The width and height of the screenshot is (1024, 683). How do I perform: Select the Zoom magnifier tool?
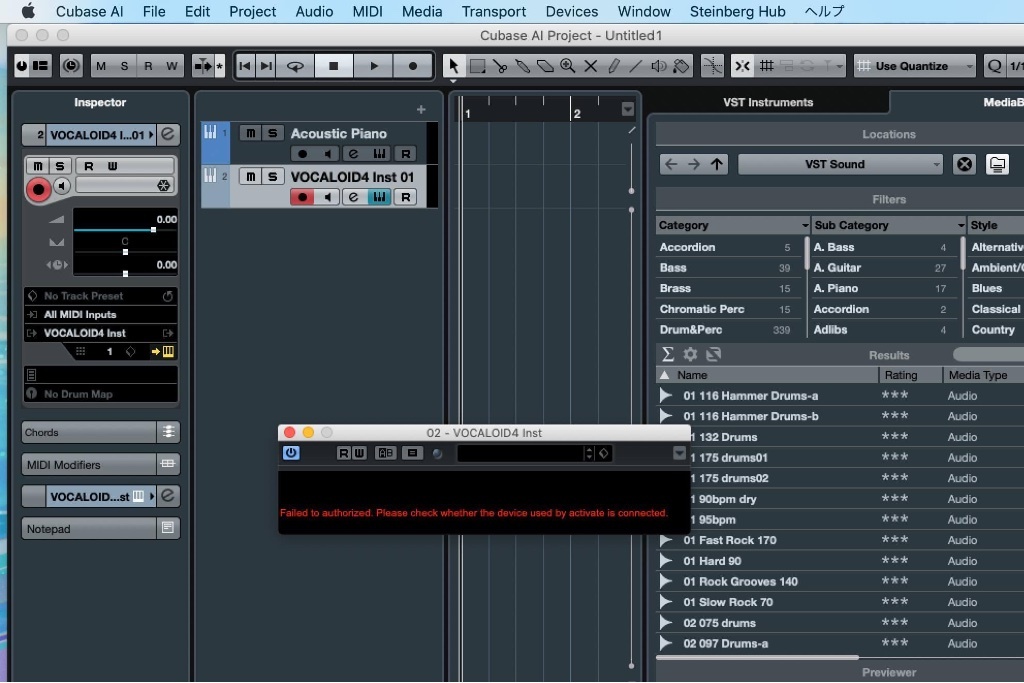click(x=568, y=66)
